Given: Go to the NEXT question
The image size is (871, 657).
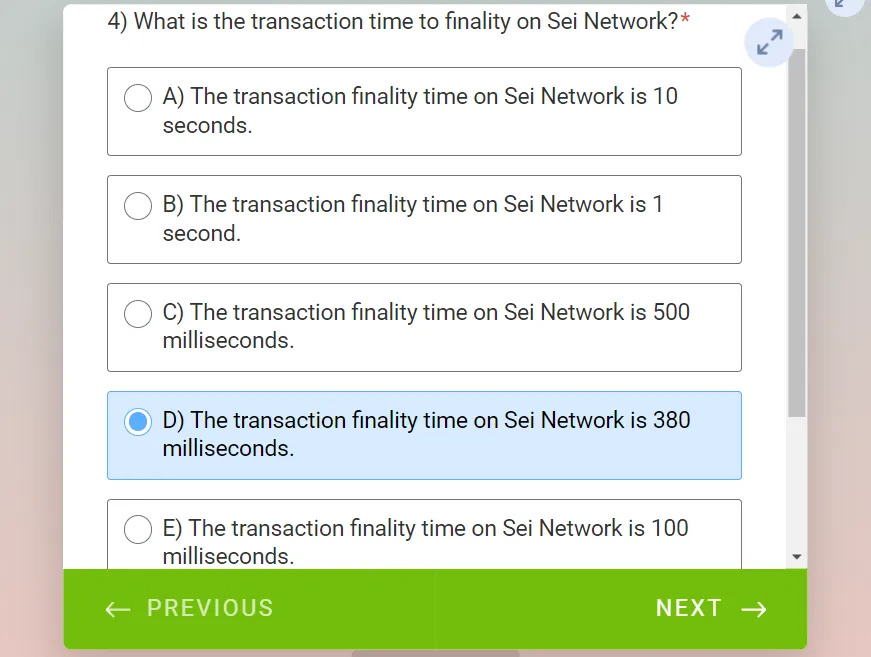Looking at the screenshot, I should (711, 609).
